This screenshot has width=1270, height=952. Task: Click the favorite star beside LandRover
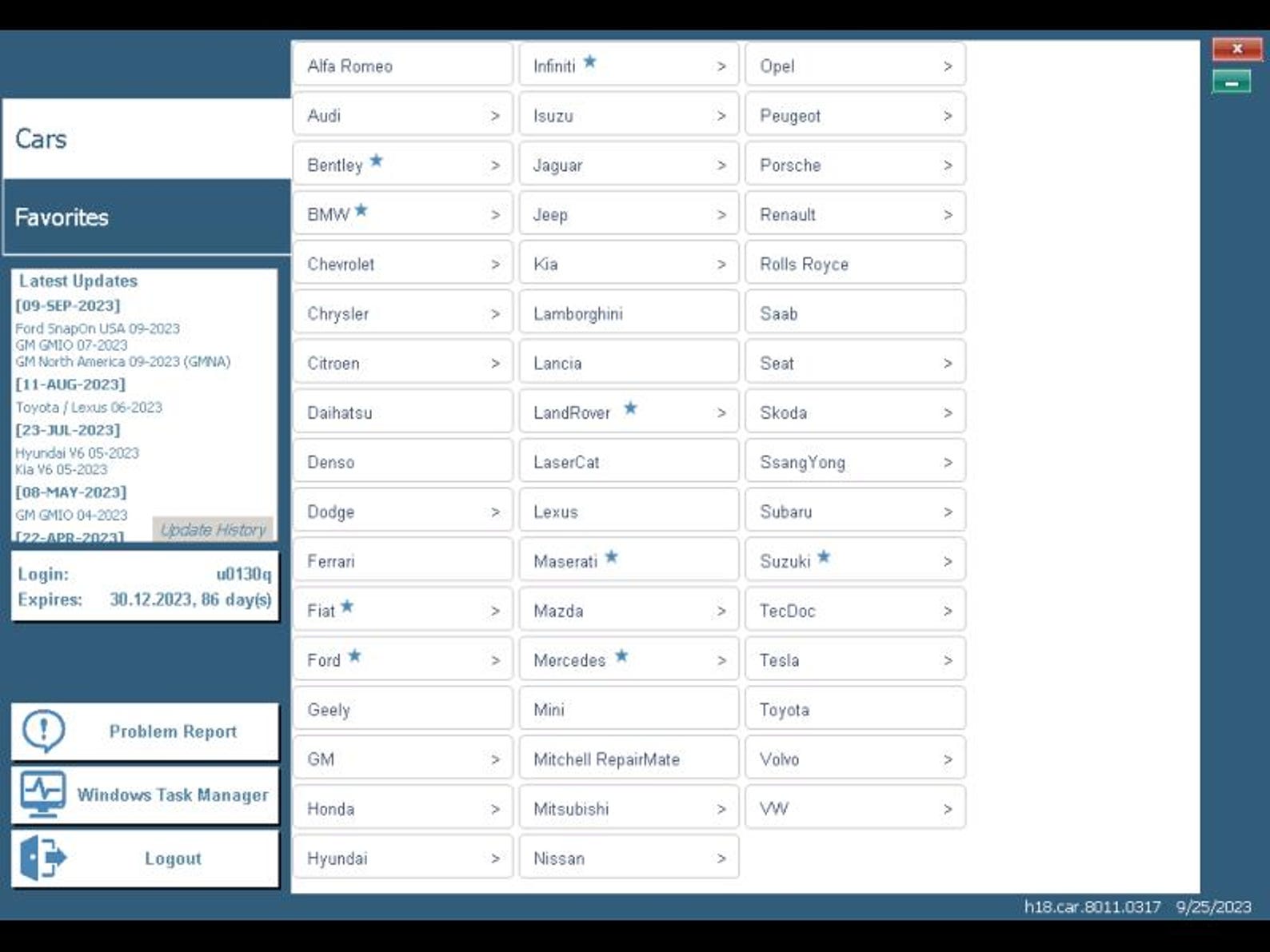pyautogui.click(x=630, y=408)
